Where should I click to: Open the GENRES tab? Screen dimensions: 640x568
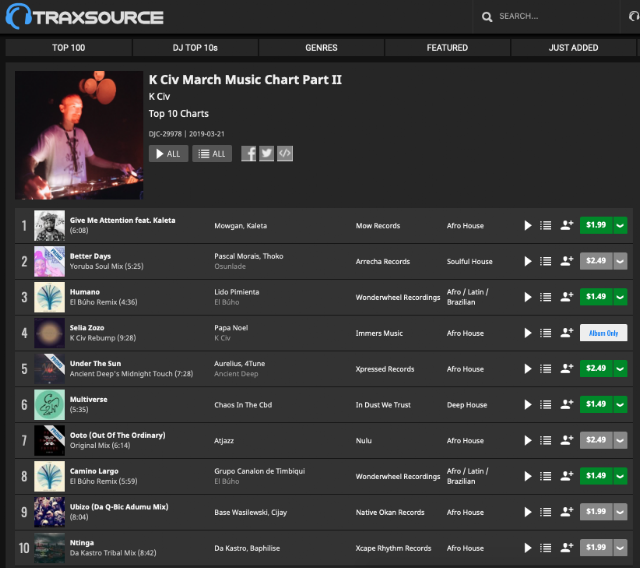click(x=321, y=48)
